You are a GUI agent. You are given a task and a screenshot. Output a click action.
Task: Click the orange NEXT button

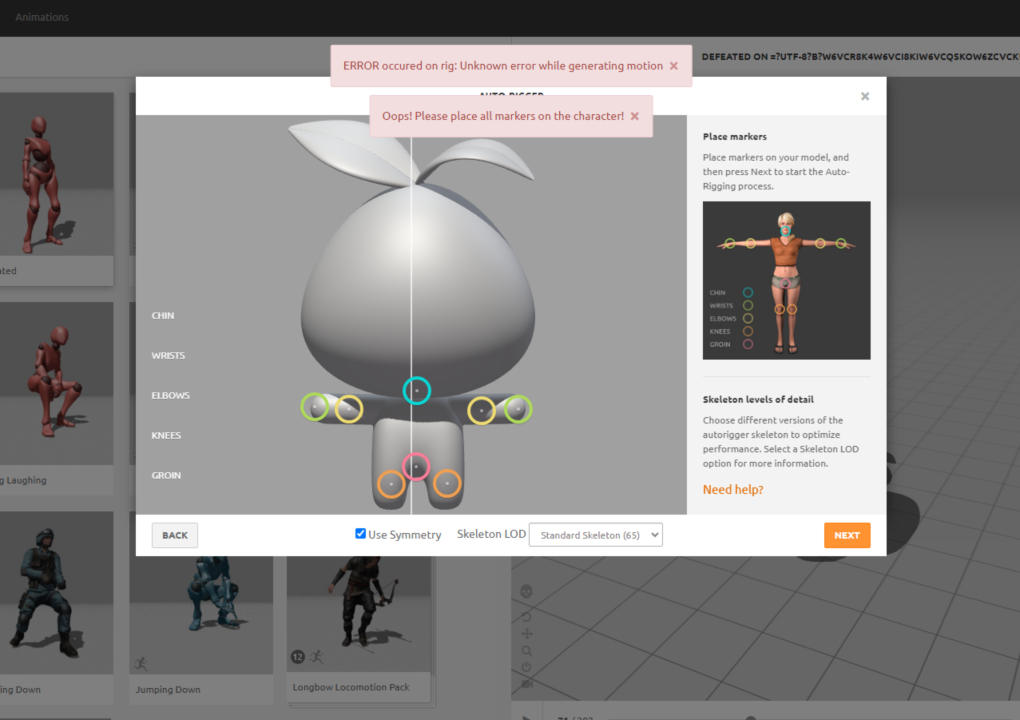point(847,535)
